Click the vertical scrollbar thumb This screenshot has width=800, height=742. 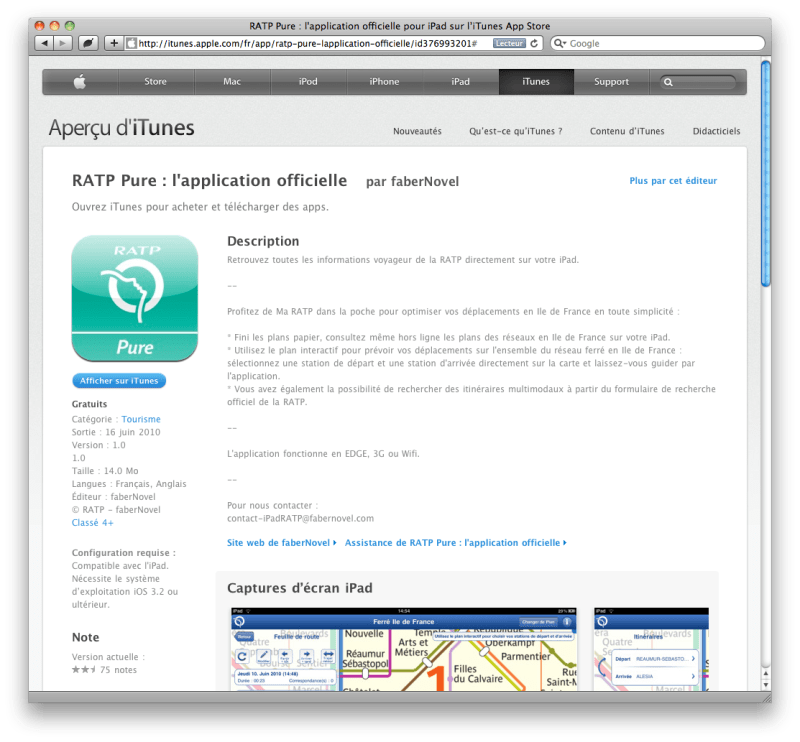[765, 174]
